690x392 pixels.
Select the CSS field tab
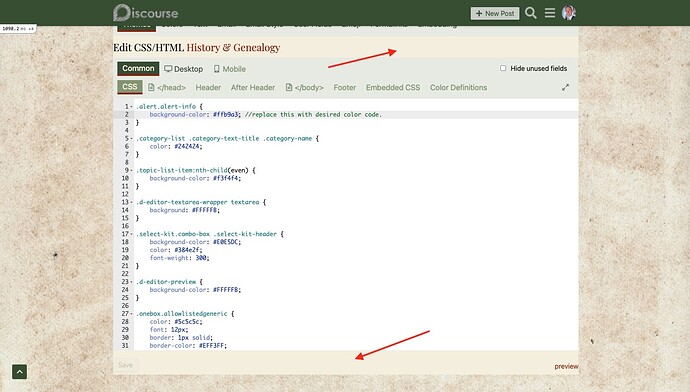pyautogui.click(x=130, y=87)
